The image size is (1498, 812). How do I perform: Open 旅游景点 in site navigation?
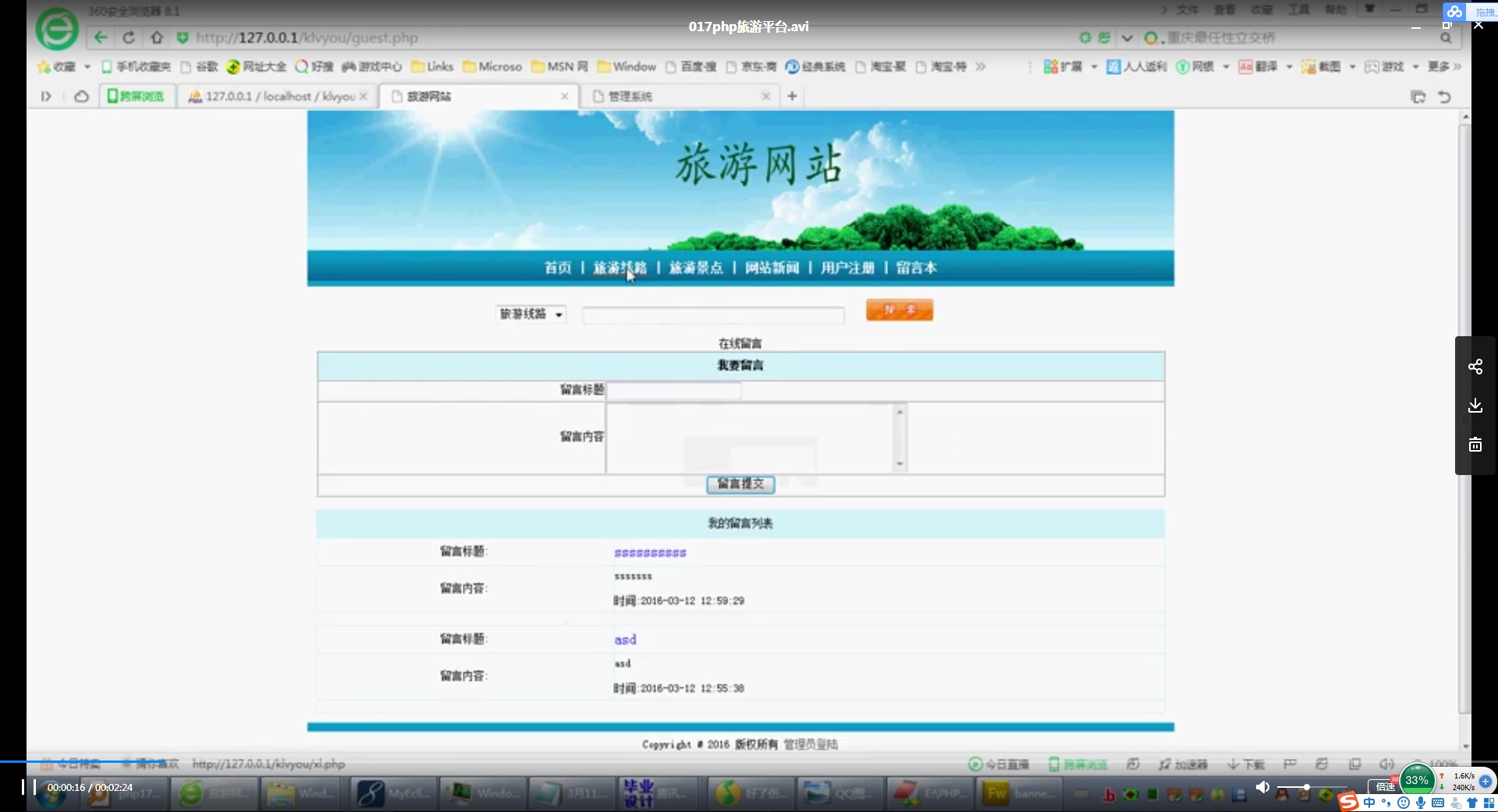coord(696,268)
